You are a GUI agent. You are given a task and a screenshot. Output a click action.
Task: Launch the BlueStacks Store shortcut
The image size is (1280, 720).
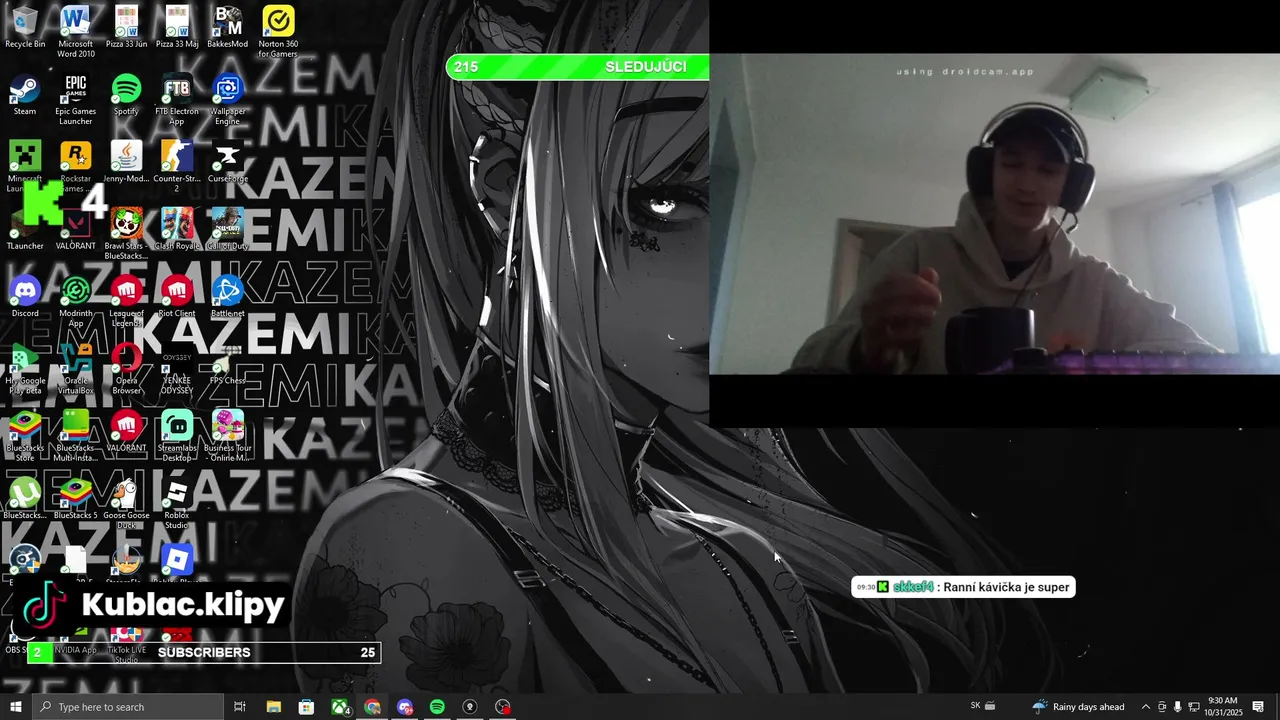pos(25,435)
